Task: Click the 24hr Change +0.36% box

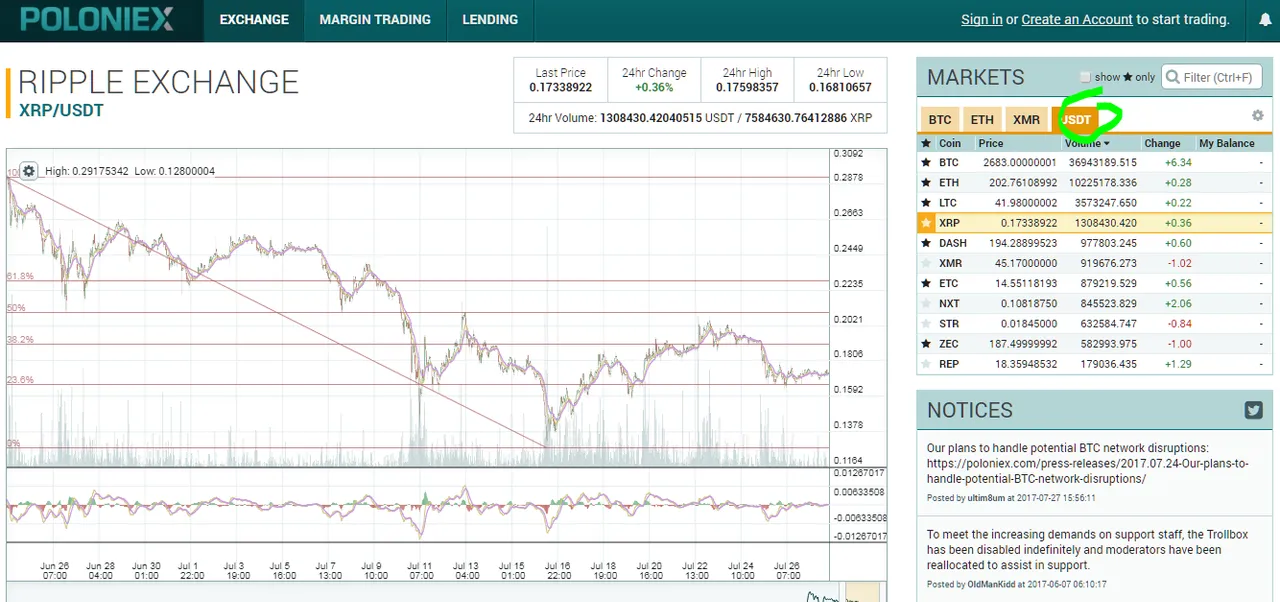Action: pyautogui.click(x=654, y=81)
